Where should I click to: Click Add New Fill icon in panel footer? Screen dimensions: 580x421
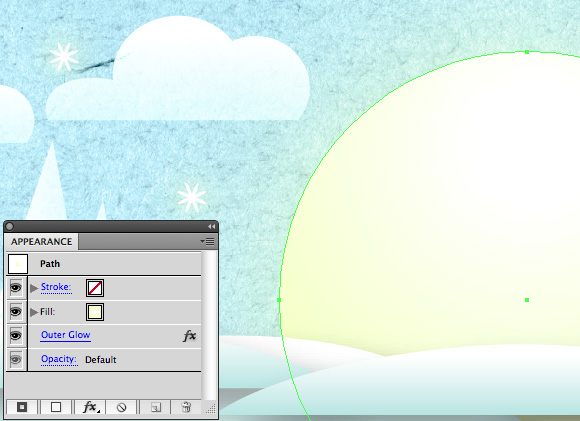pyautogui.click(x=56, y=407)
